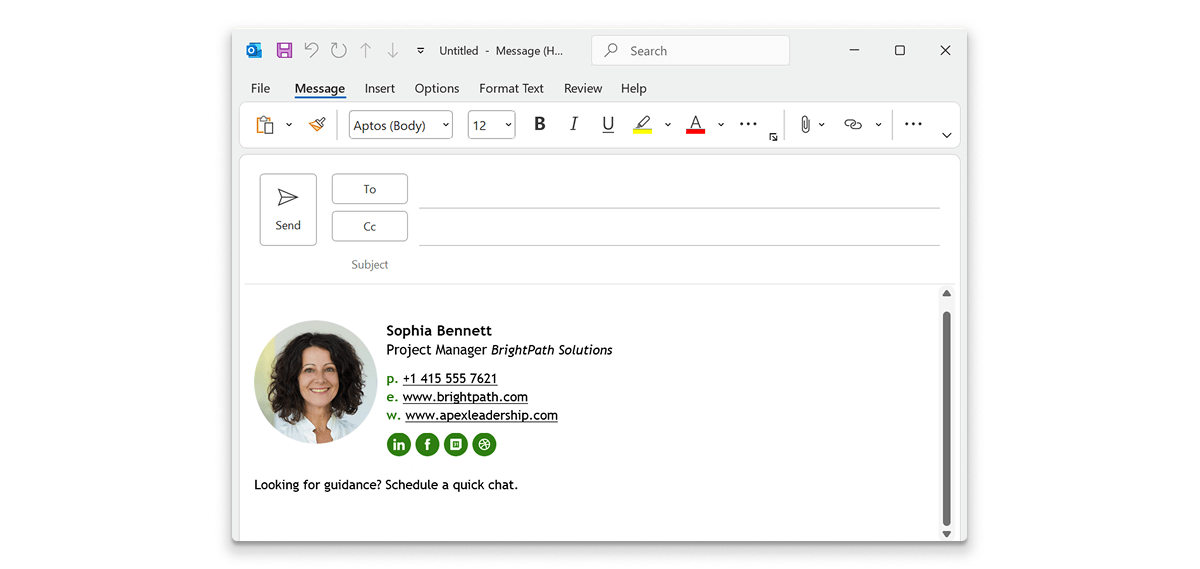Click the Attach File paperclip icon
Viewport: 1200px width, 569px height.
click(804, 125)
